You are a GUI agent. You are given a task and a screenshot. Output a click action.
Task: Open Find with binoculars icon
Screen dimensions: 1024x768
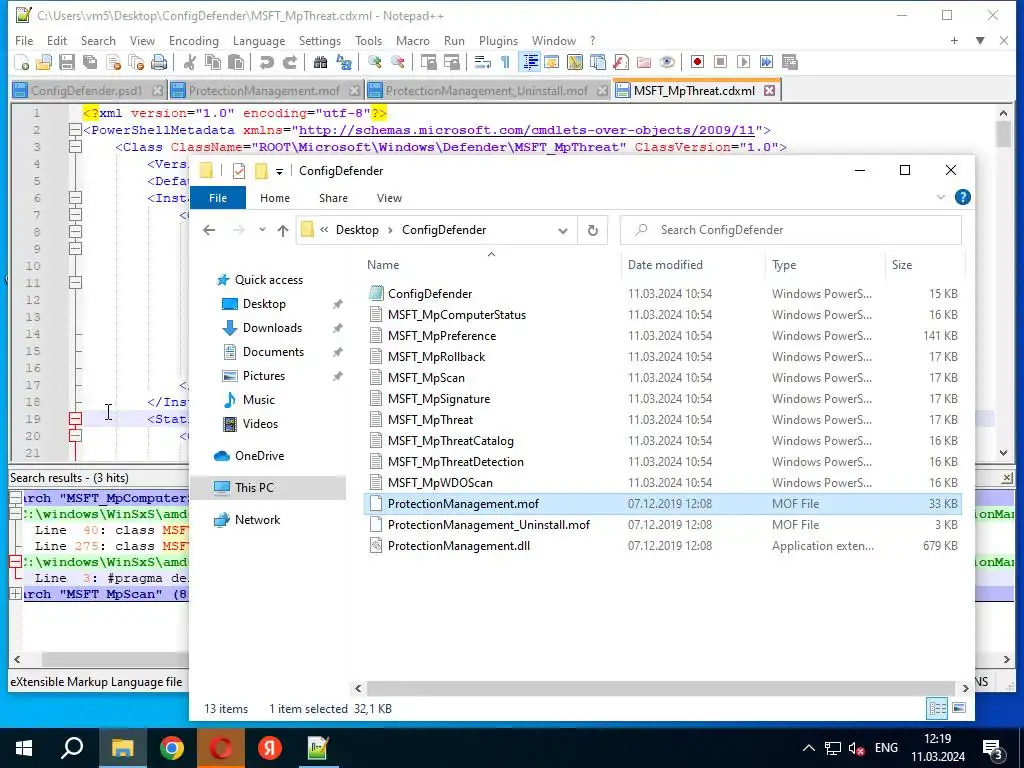(x=320, y=62)
